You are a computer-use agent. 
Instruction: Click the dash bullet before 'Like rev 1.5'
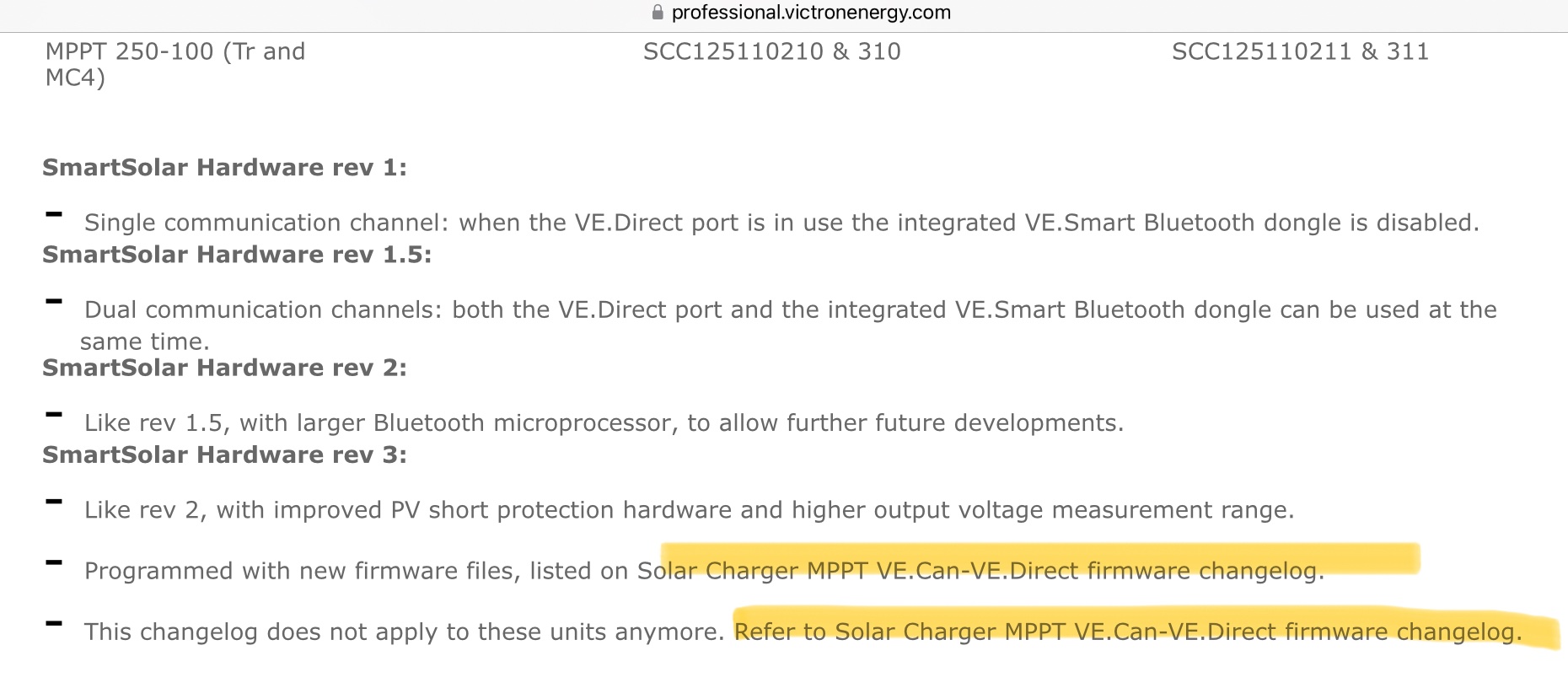click(x=54, y=415)
